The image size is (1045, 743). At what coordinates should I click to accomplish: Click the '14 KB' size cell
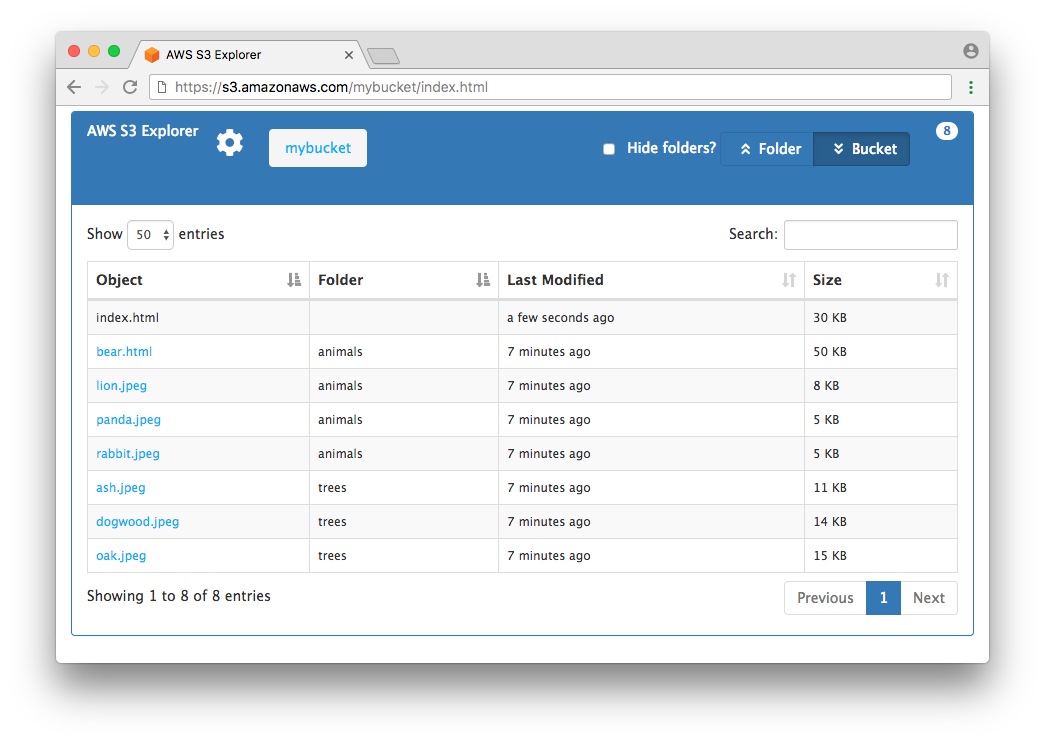pos(880,522)
